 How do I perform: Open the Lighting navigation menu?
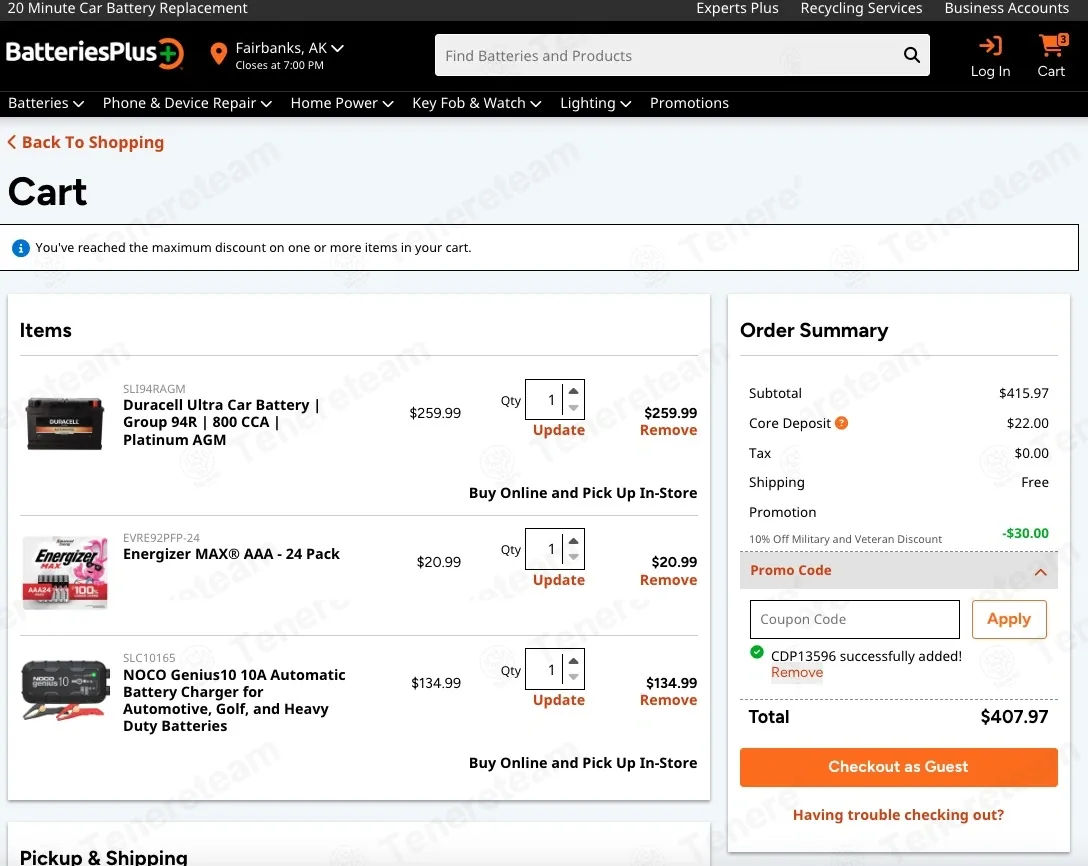coord(595,103)
